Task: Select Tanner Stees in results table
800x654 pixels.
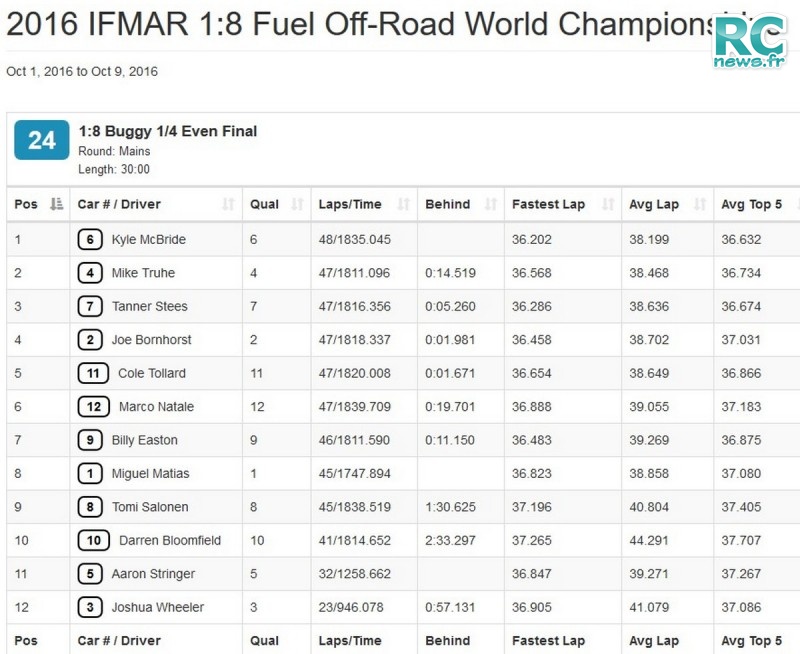Action: 149,306
